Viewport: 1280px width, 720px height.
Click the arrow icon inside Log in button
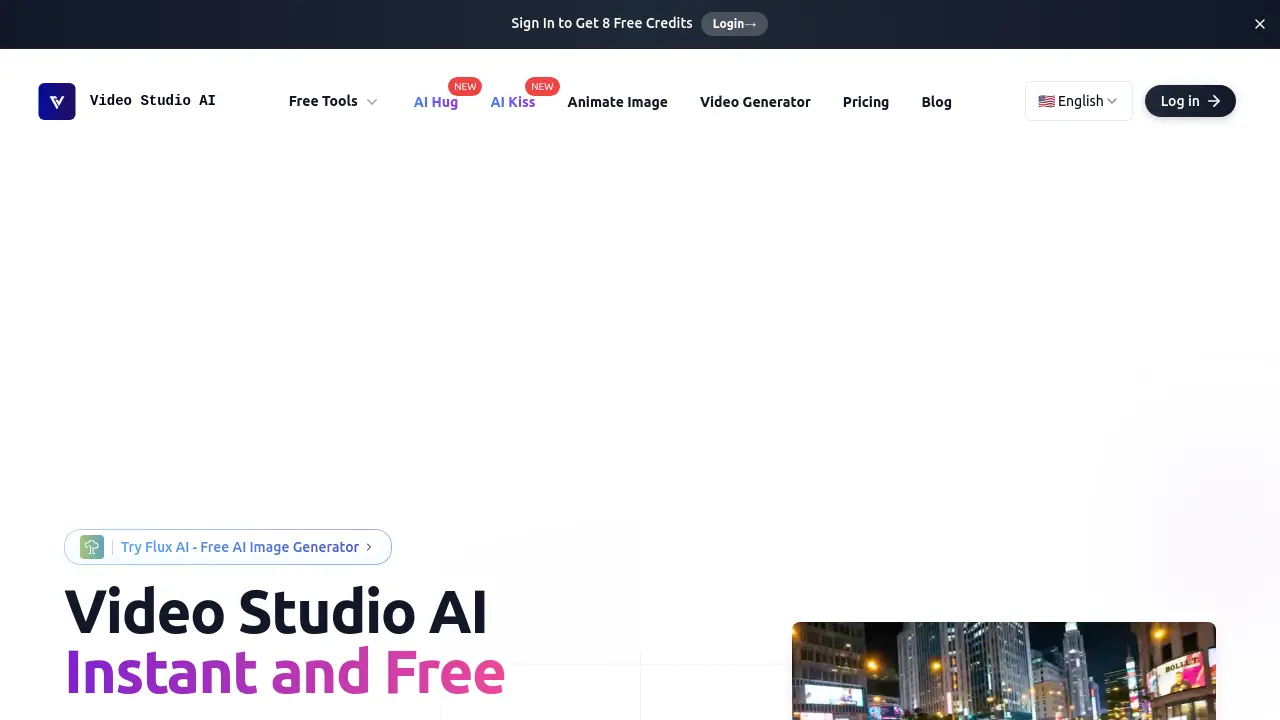point(1213,101)
